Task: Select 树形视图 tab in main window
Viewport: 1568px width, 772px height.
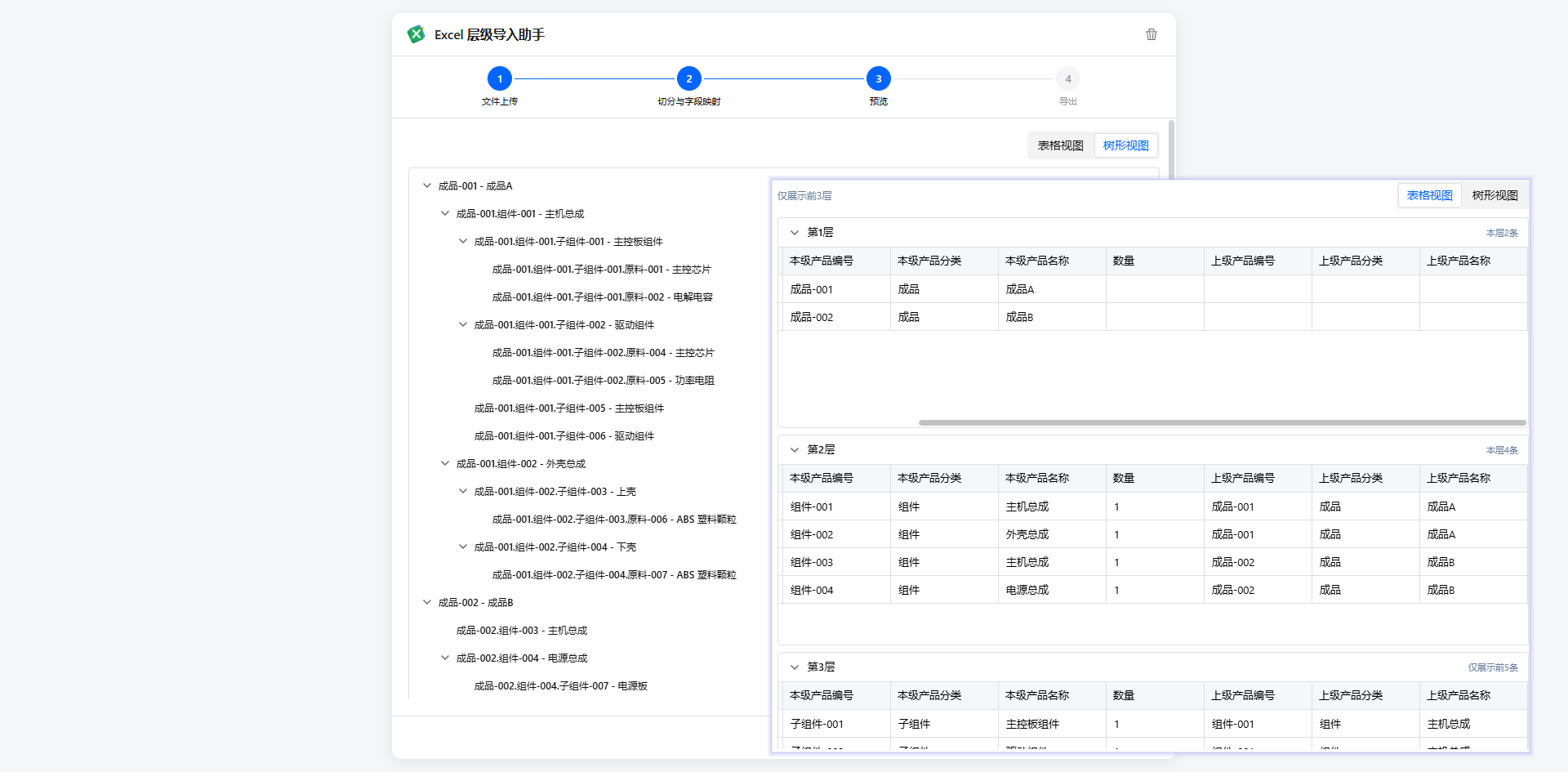Action: click(1126, 145)
